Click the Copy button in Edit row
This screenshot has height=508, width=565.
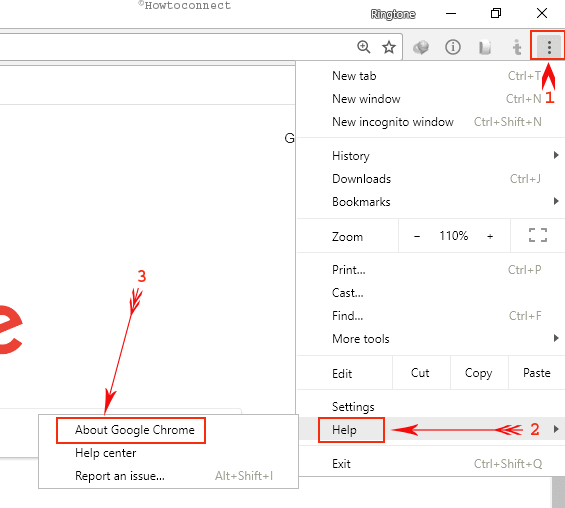click(x=479, y=373)
